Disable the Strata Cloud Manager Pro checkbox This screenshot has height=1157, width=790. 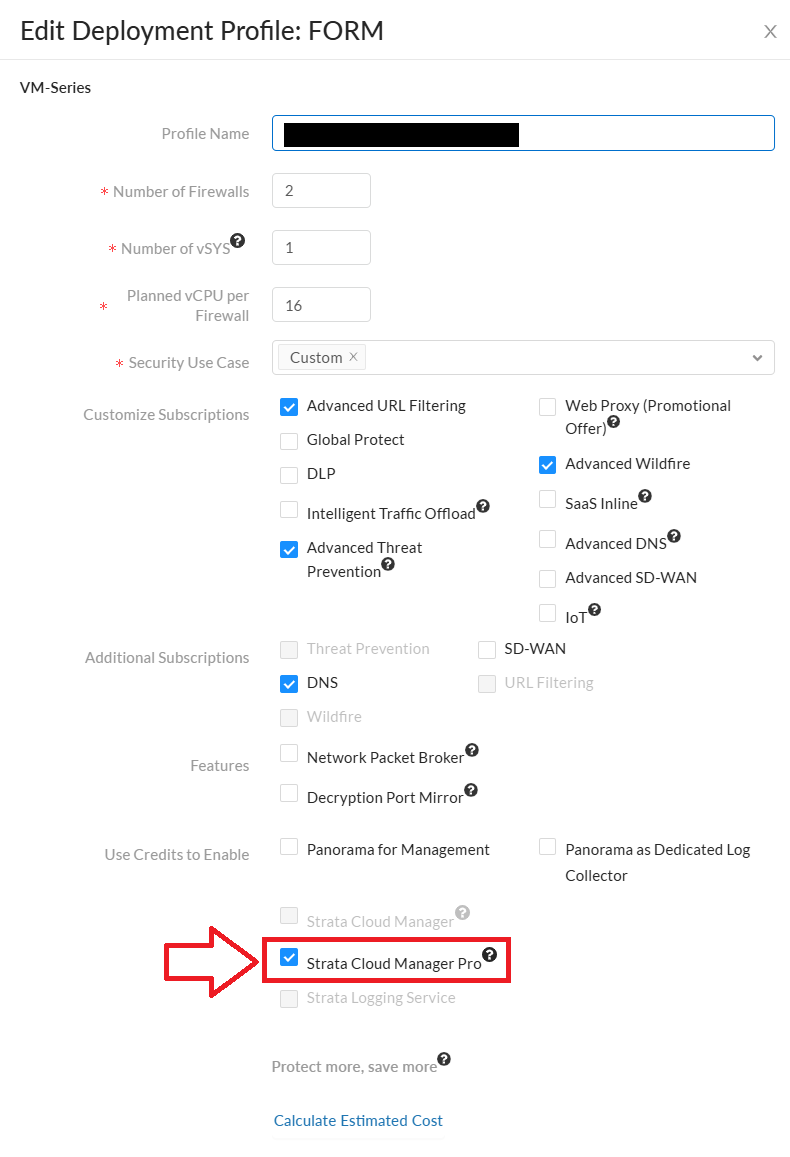[x=289, y=958]
